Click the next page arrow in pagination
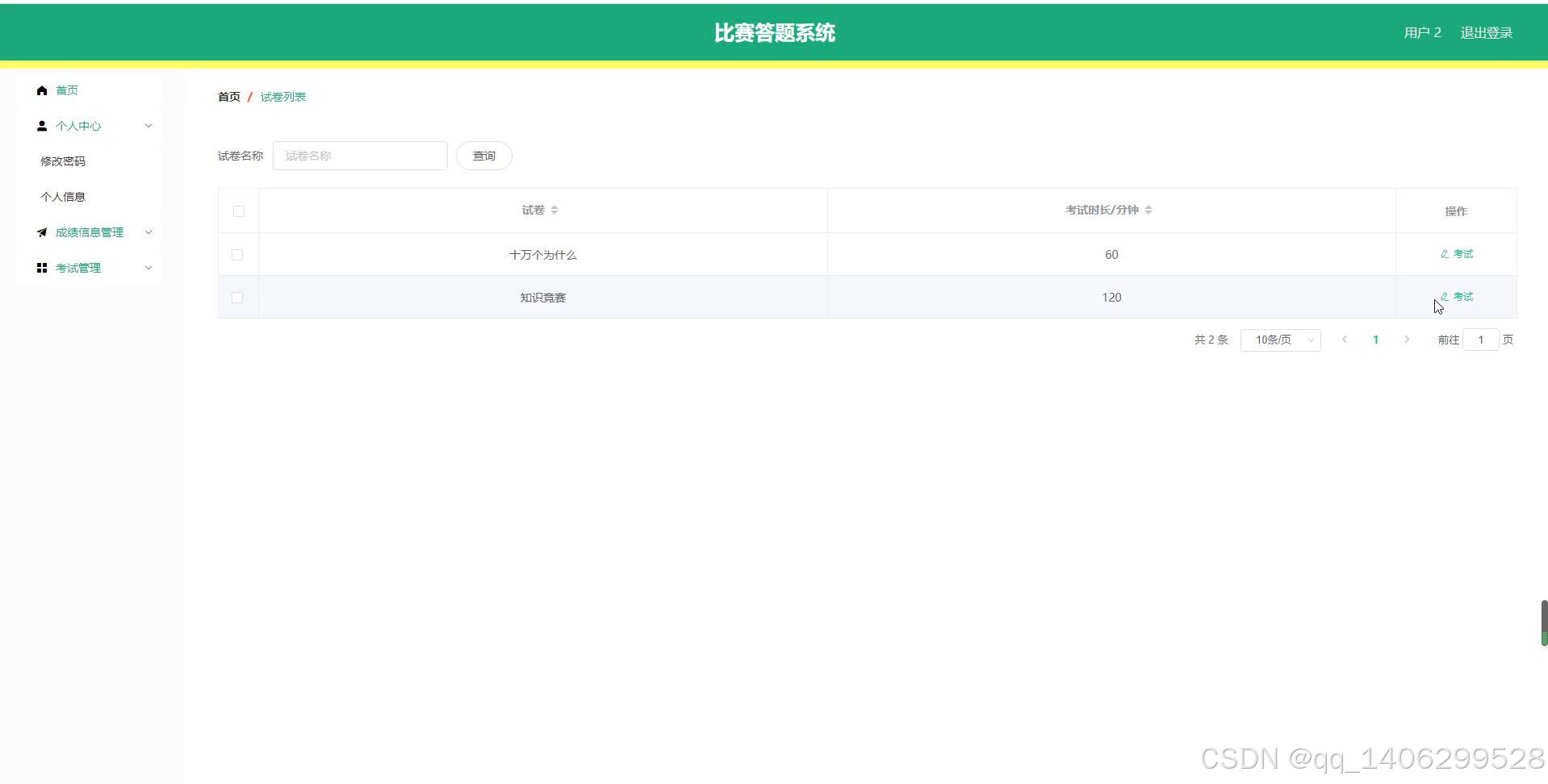The height and width of the screenshot is (784, 1548). pyautogui.click(x=1407, y=340)
